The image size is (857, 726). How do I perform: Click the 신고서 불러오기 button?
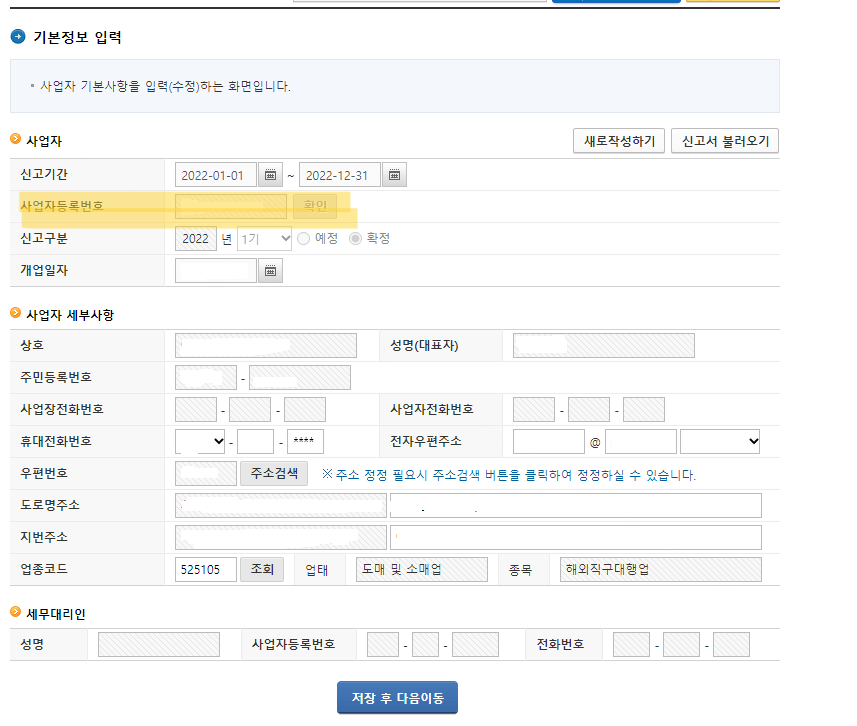[725, 141]
